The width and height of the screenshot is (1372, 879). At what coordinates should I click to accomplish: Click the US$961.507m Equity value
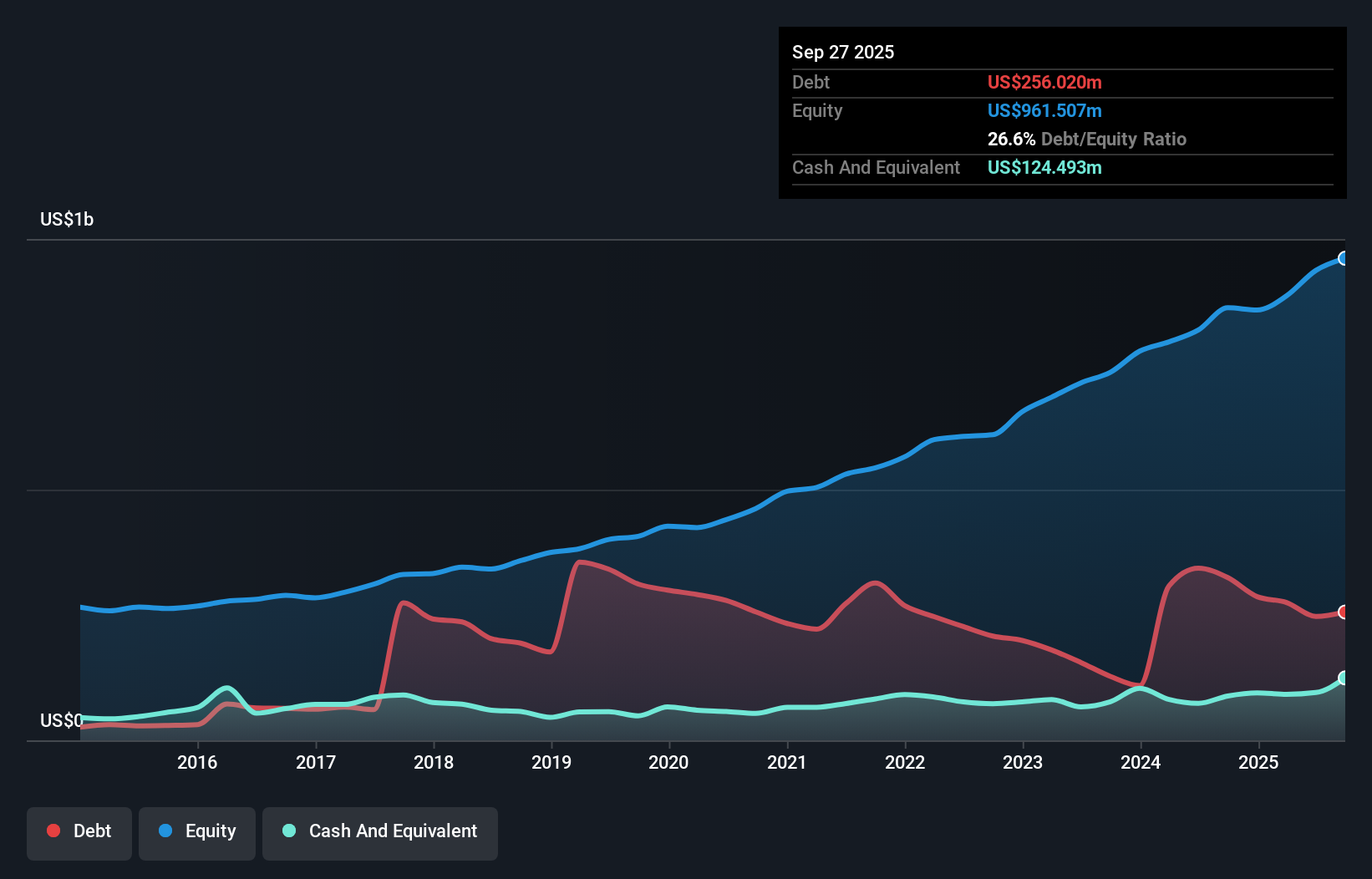tap(1044, 110)
